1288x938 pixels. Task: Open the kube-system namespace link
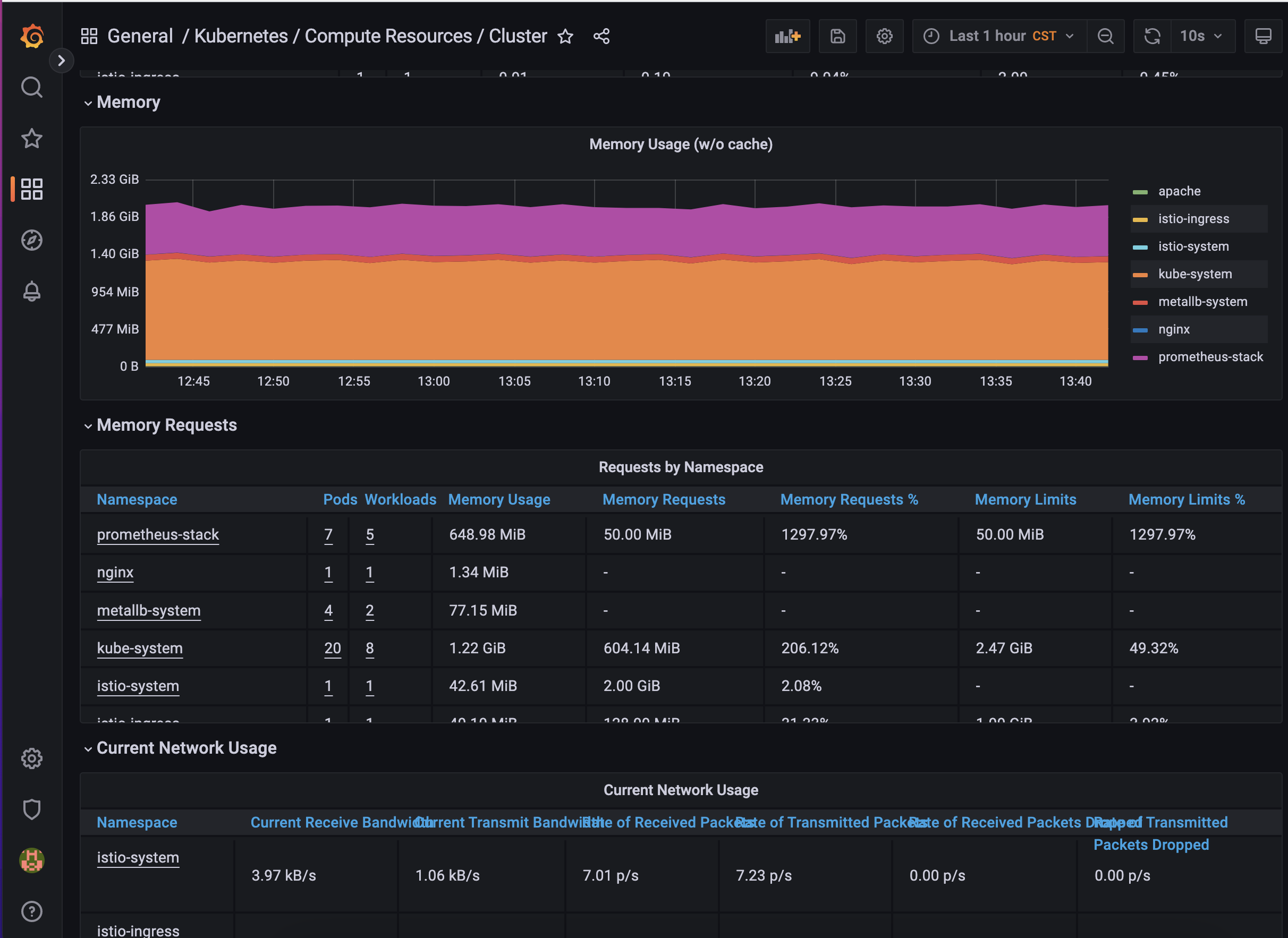(140, 649)
